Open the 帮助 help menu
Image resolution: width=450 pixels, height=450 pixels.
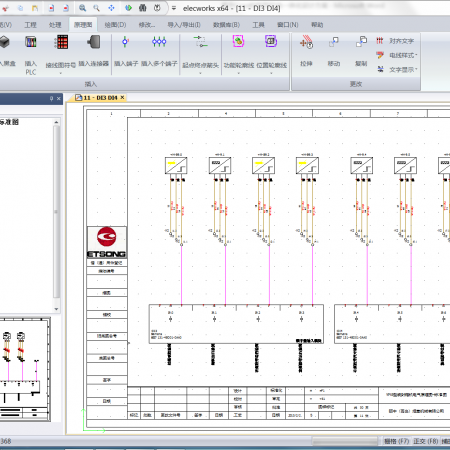coord(317,25)
